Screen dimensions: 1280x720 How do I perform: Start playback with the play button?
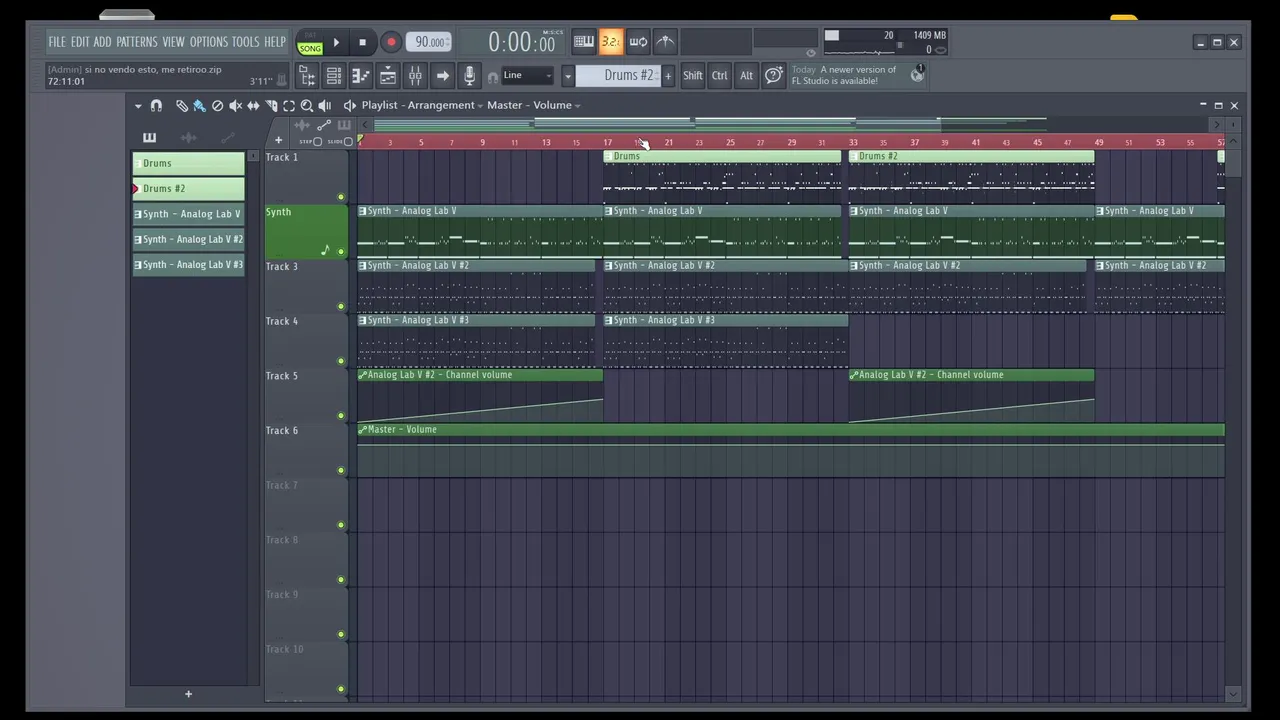click(336, 42)
